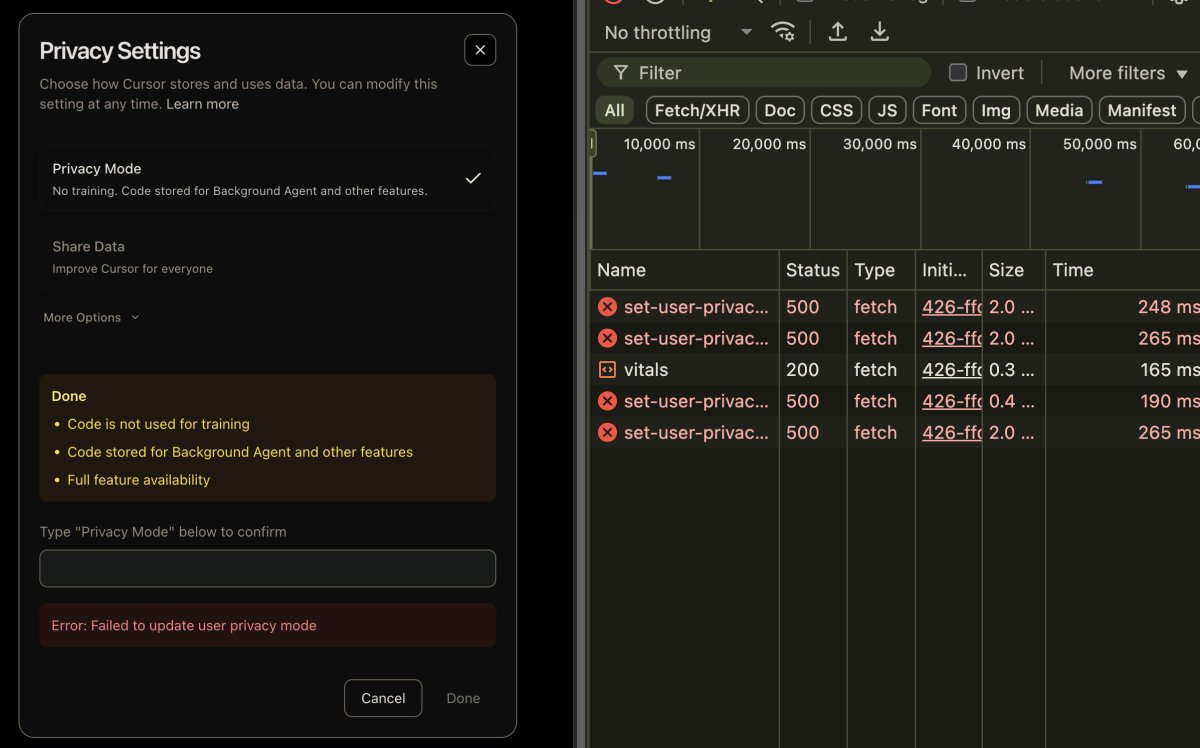Select the set-user-privacy request taking 248 ms
The image size is (1200, 748).
[x=895, y=307]
